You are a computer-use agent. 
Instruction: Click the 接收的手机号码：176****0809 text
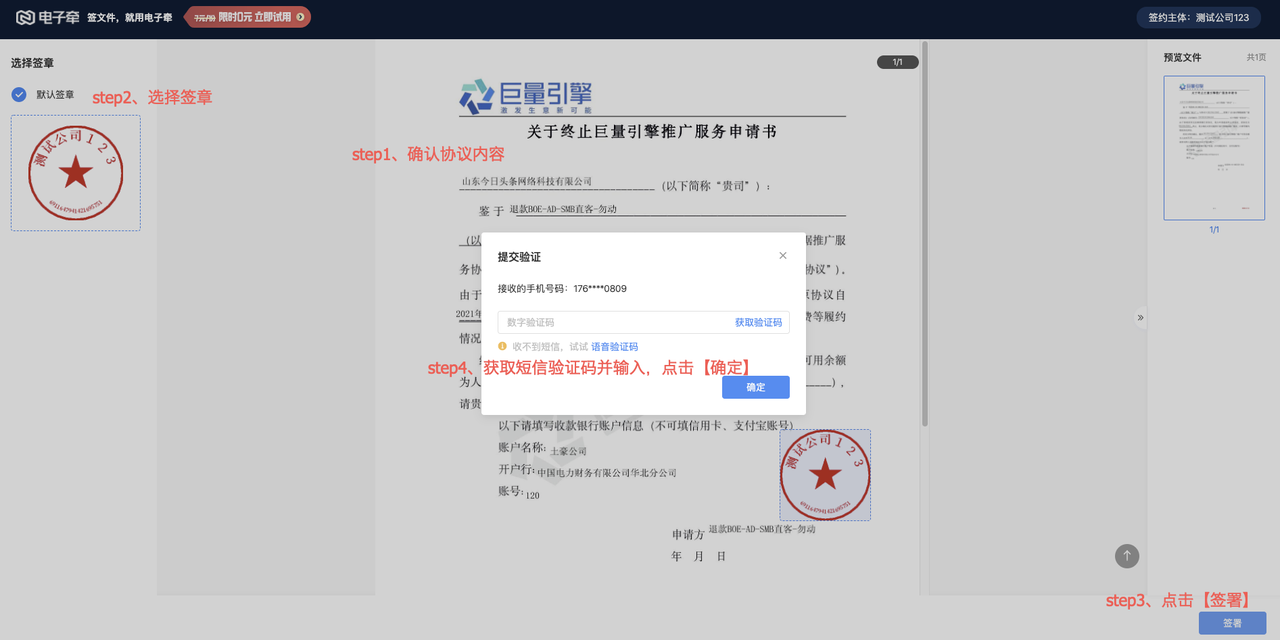click(x=562, y=289)
